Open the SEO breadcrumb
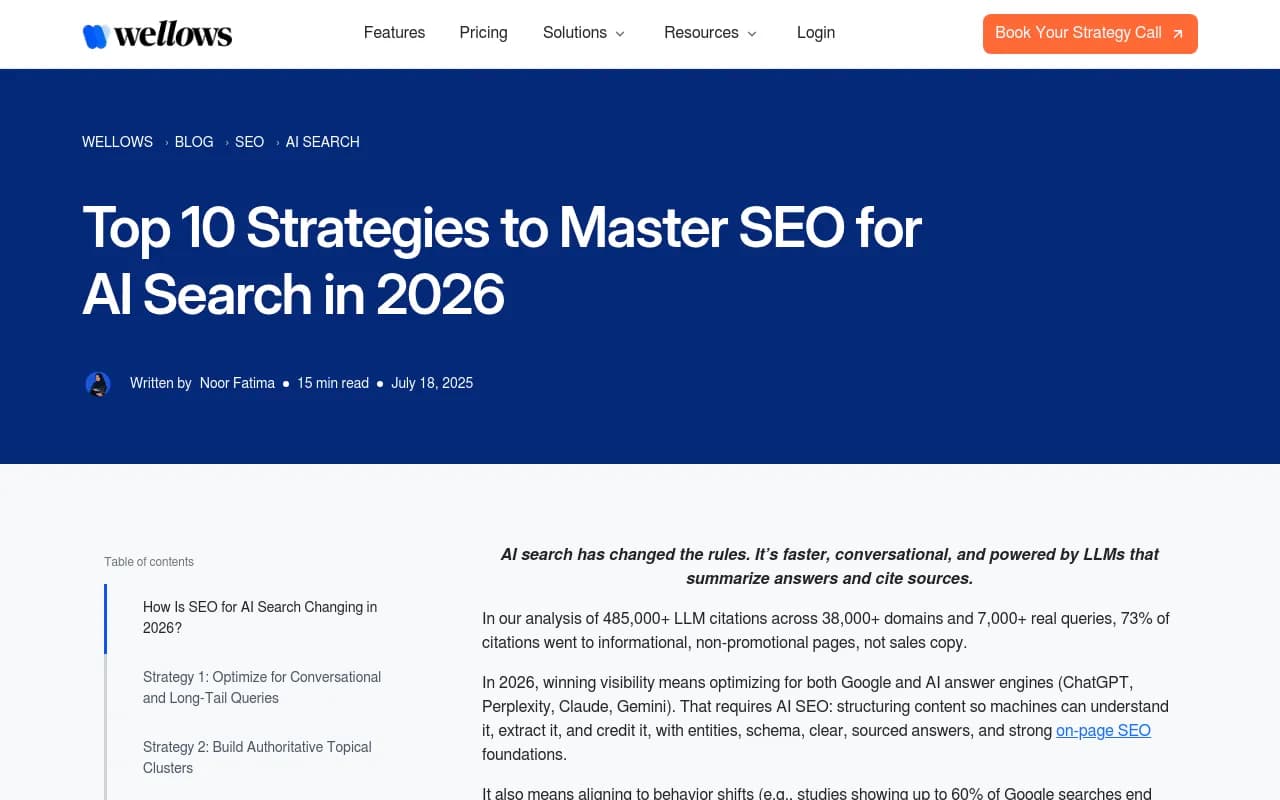Image resolution: width=1280 pixels, height=800 pixels. pyautogui.click(x=249, y=142)
